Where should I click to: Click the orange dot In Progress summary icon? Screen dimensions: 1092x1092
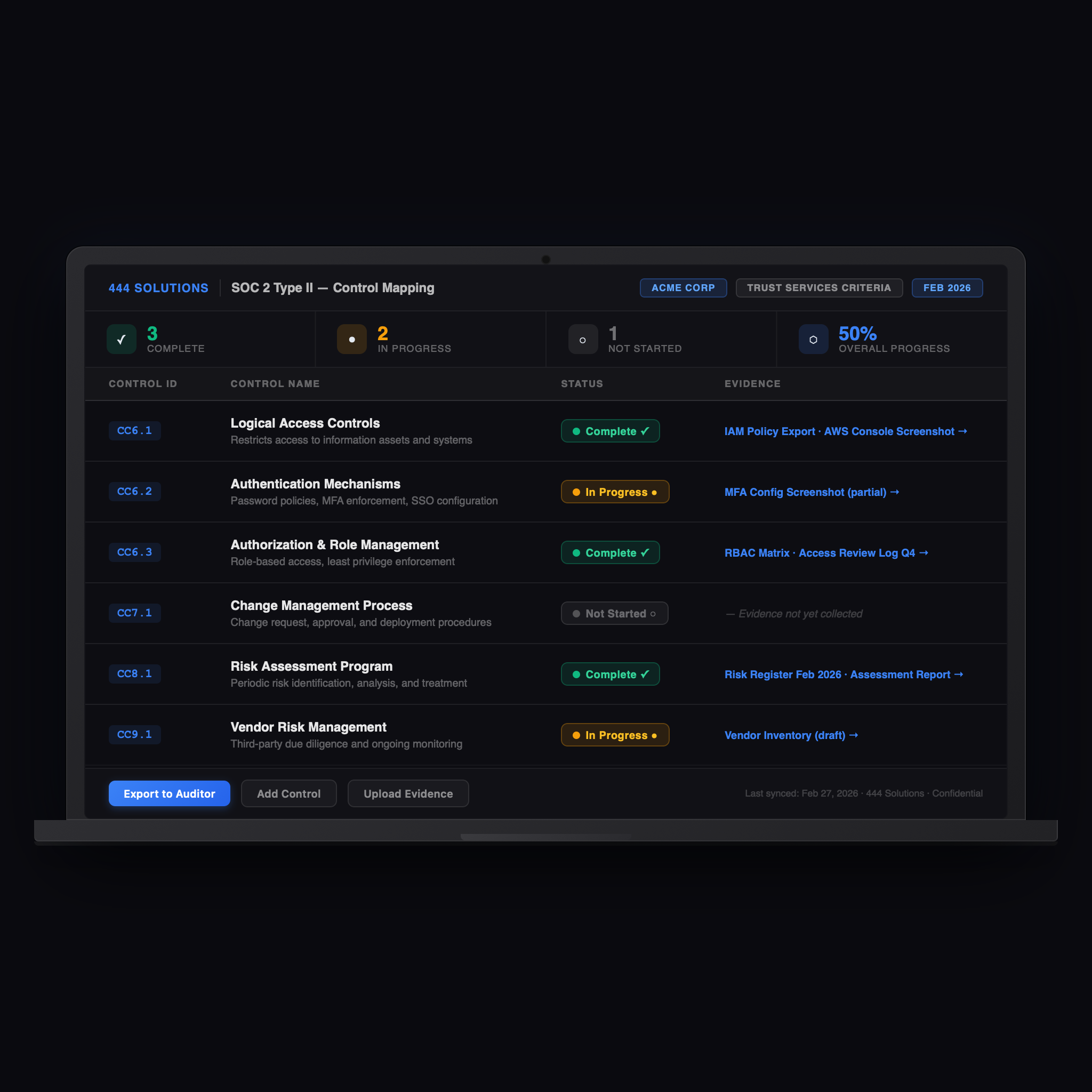point(351,339)
